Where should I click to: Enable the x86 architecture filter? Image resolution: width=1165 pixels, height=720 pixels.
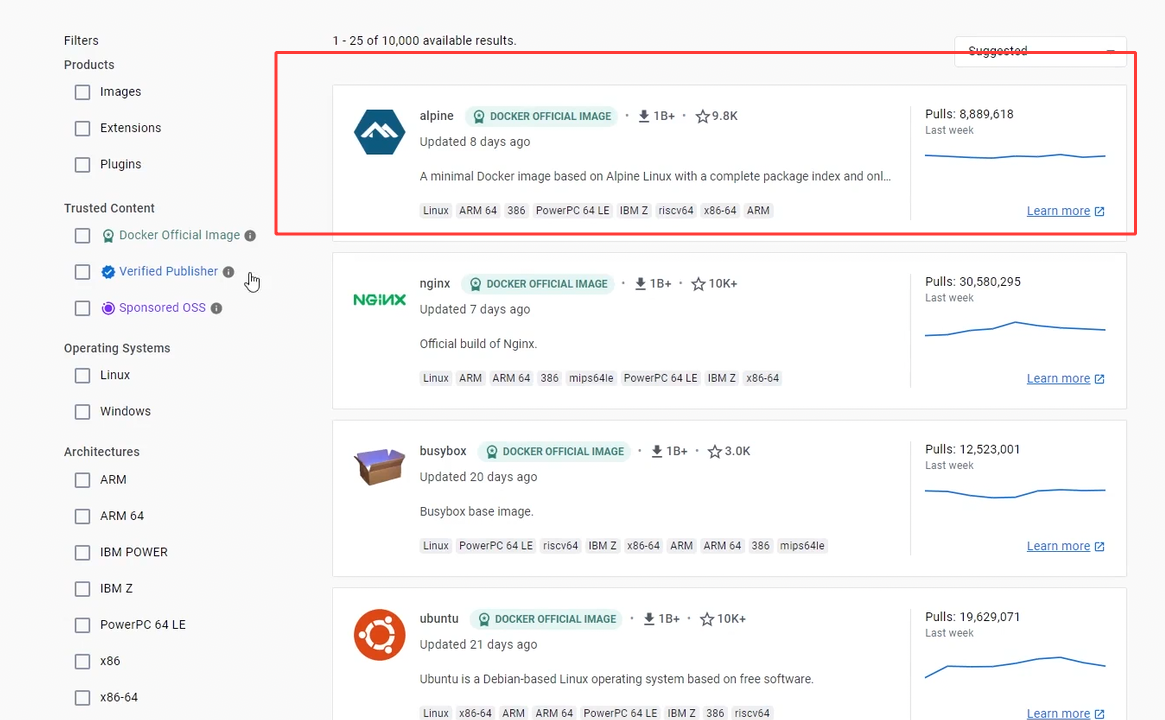(x=82, y=661)
